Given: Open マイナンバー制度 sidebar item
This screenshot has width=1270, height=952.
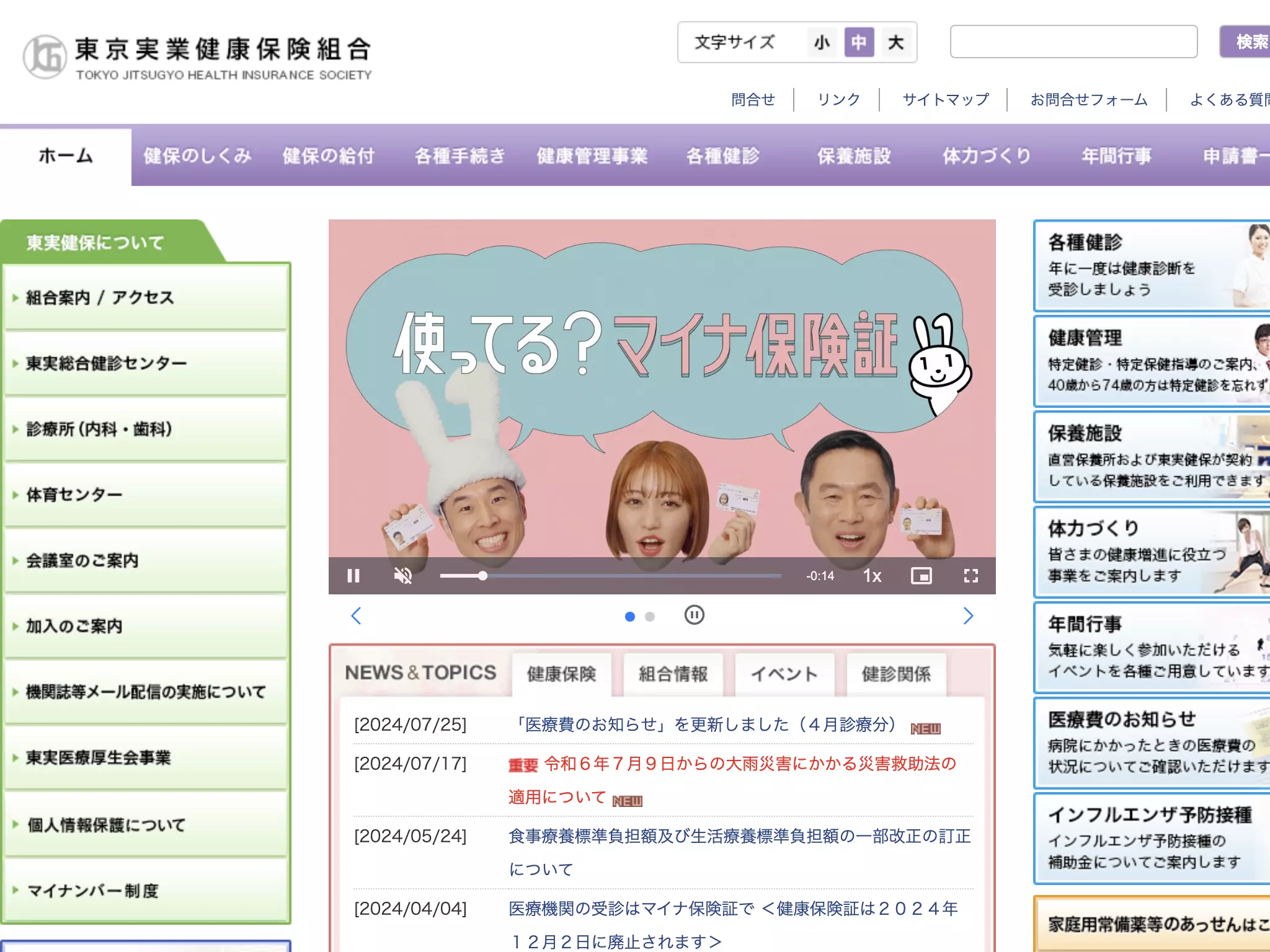Looking at the screenshot, I should [x=146, y=891].
